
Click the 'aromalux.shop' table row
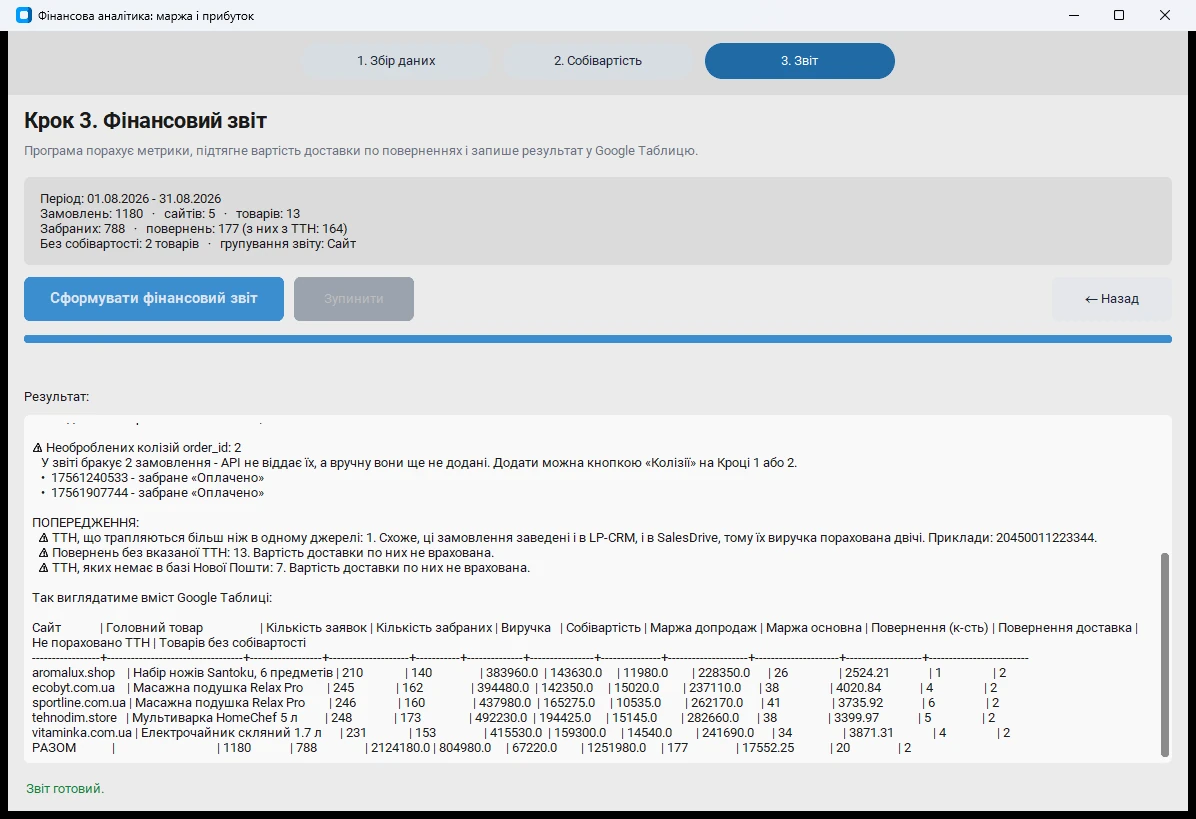[519, 673]
